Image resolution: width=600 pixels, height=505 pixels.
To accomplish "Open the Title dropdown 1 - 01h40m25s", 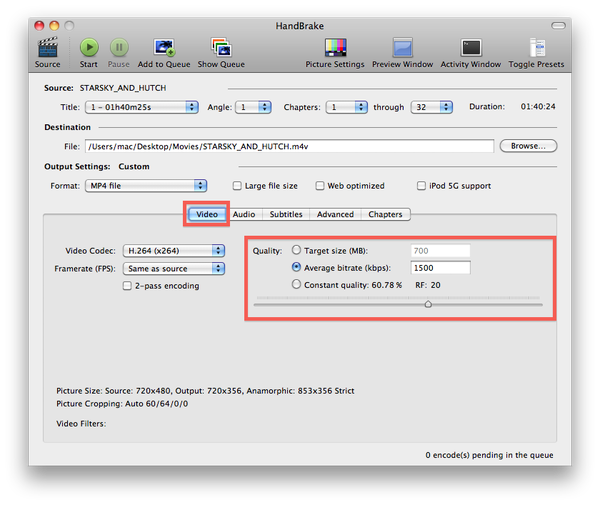I will click(x=142, y=107).
